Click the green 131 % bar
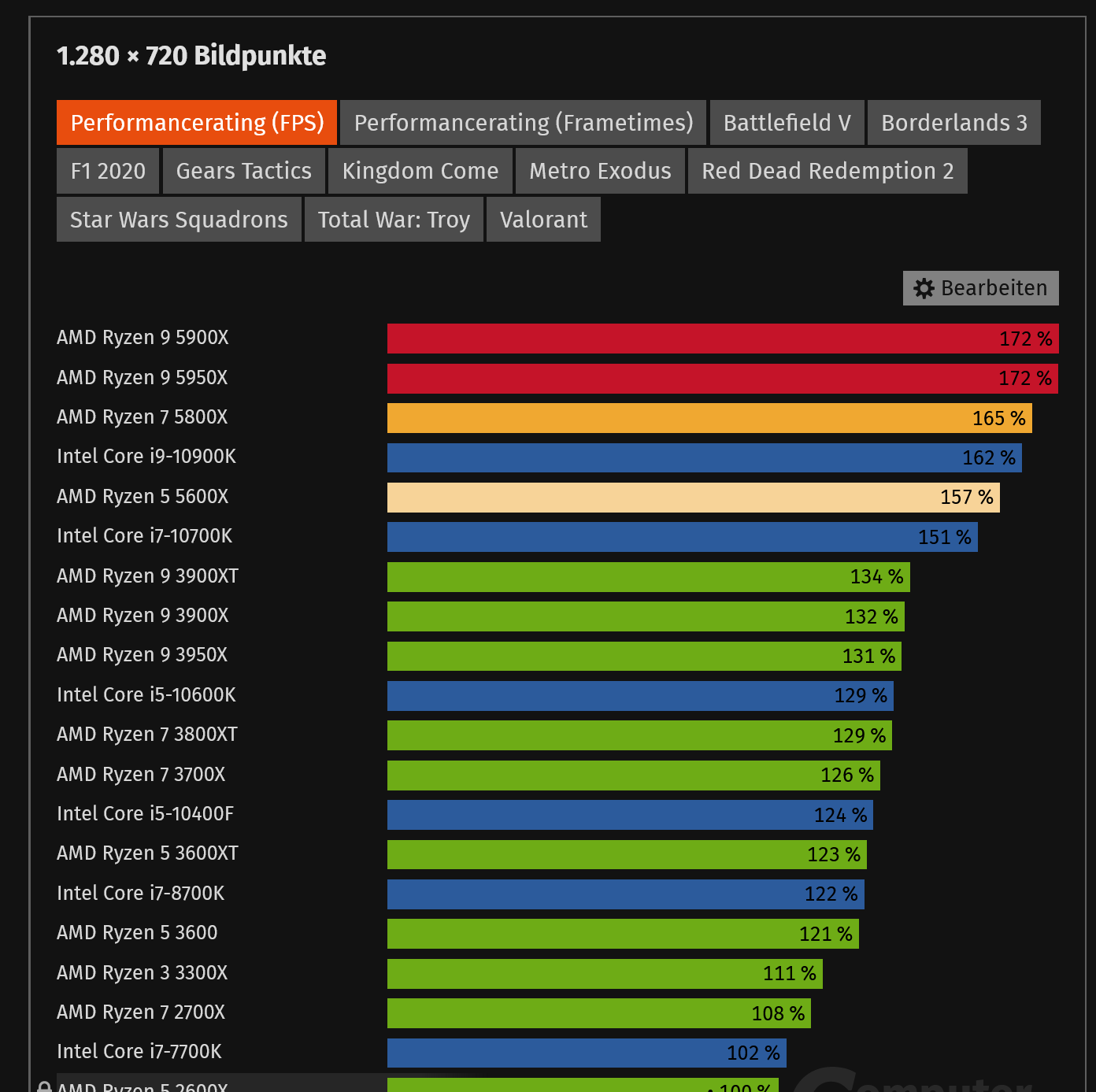The height and width of the screenshot is (1092, 1096). (644, 656)
